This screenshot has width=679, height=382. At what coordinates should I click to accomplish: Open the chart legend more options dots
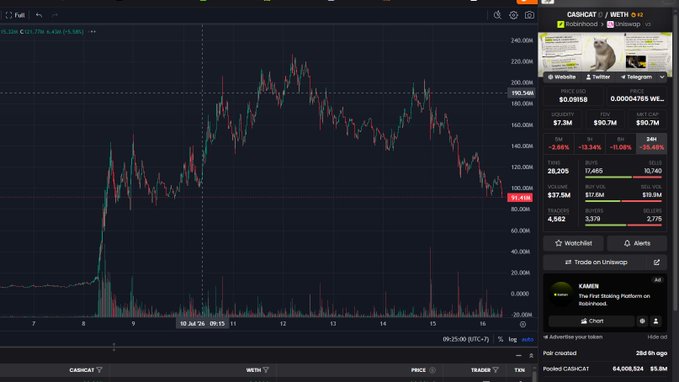coord(93,32)
